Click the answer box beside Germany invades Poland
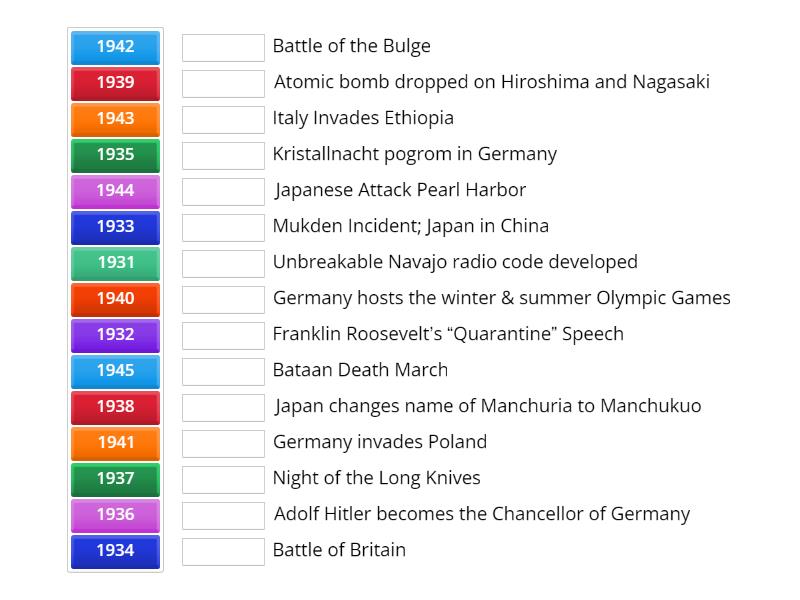The image size is (800, 600). [223, 442]
